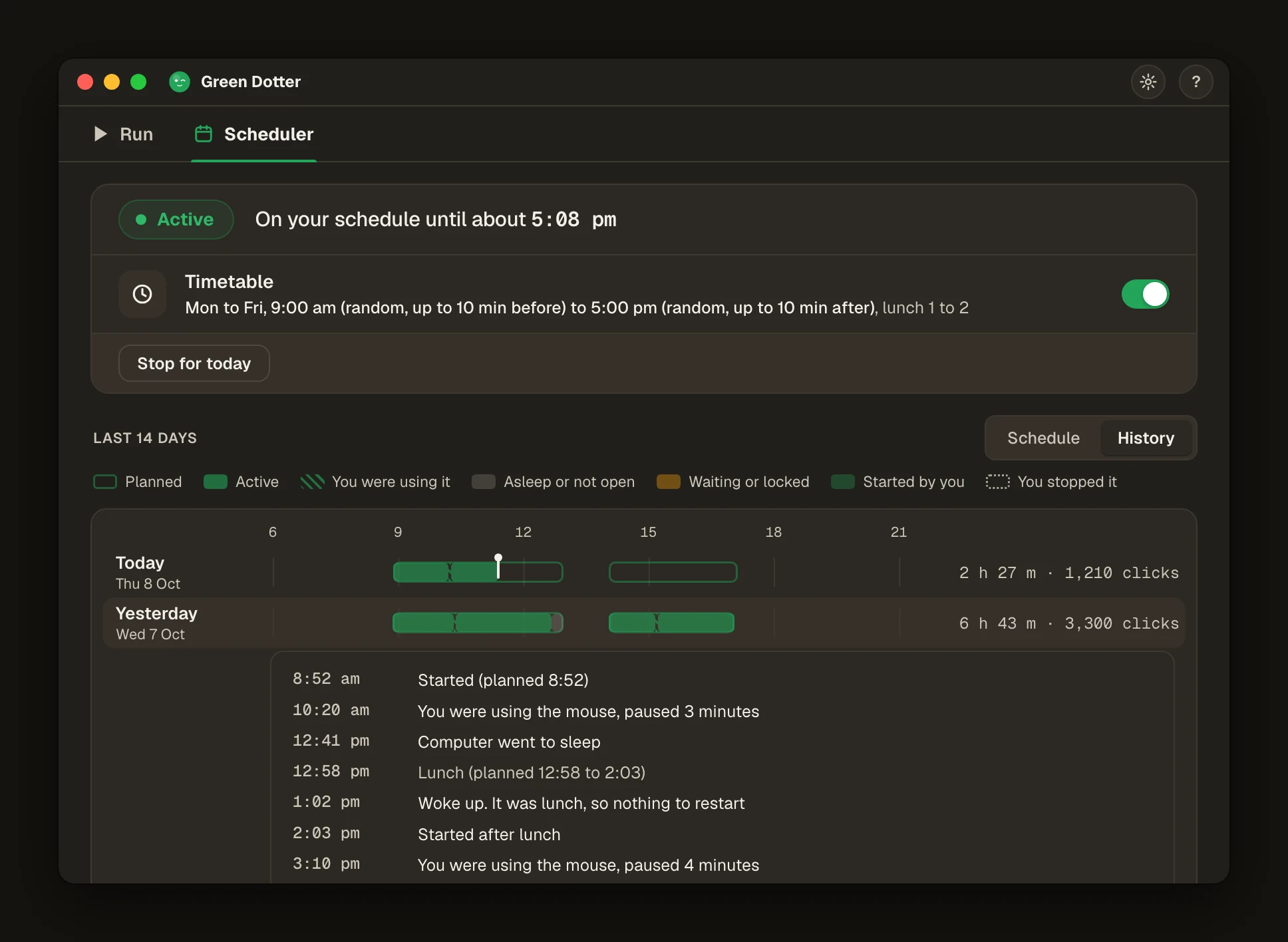
Task: Click Stop for today
Action: pyautogui.click(x=194, y=363)
